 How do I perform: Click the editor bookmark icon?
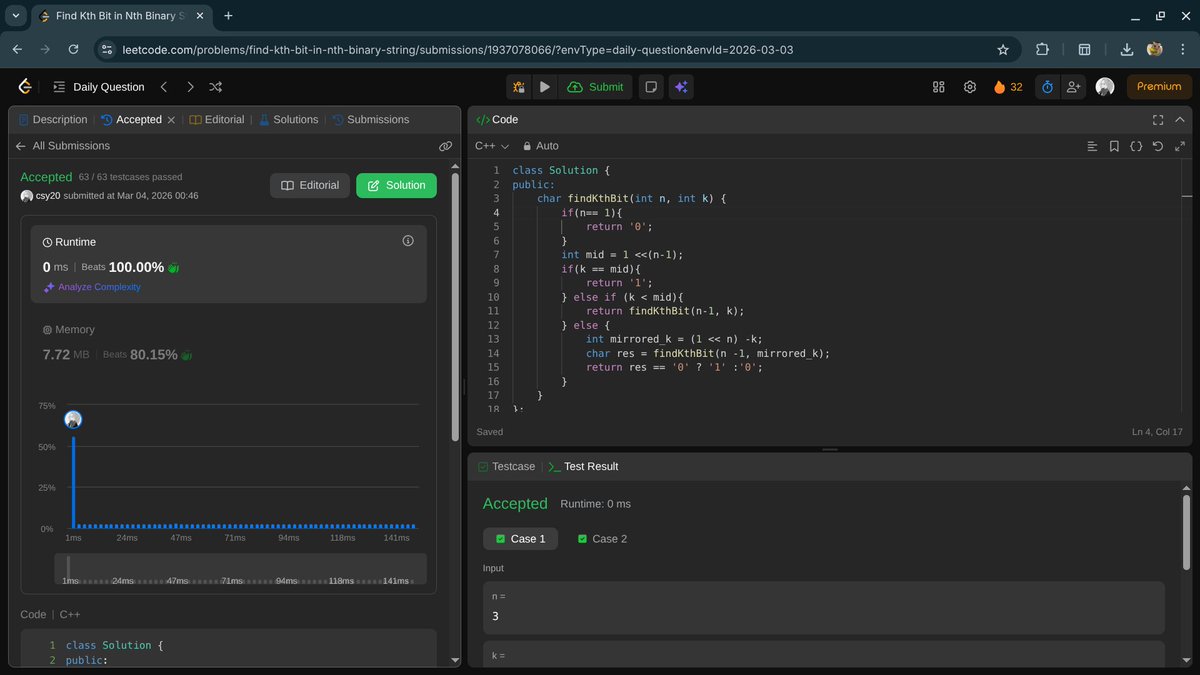tap(1114, 146)
